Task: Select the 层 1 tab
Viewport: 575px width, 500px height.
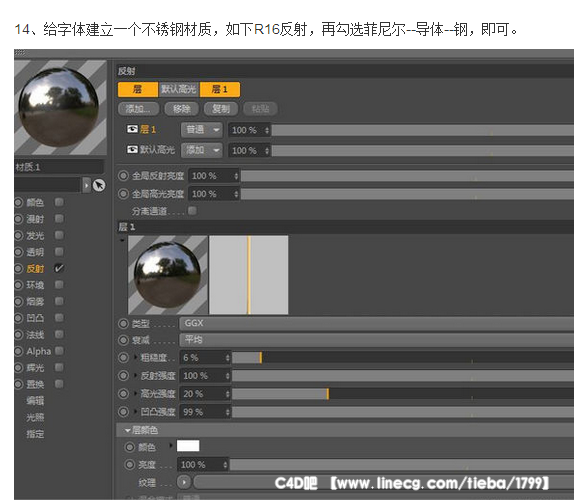Action: click(220, 89)
